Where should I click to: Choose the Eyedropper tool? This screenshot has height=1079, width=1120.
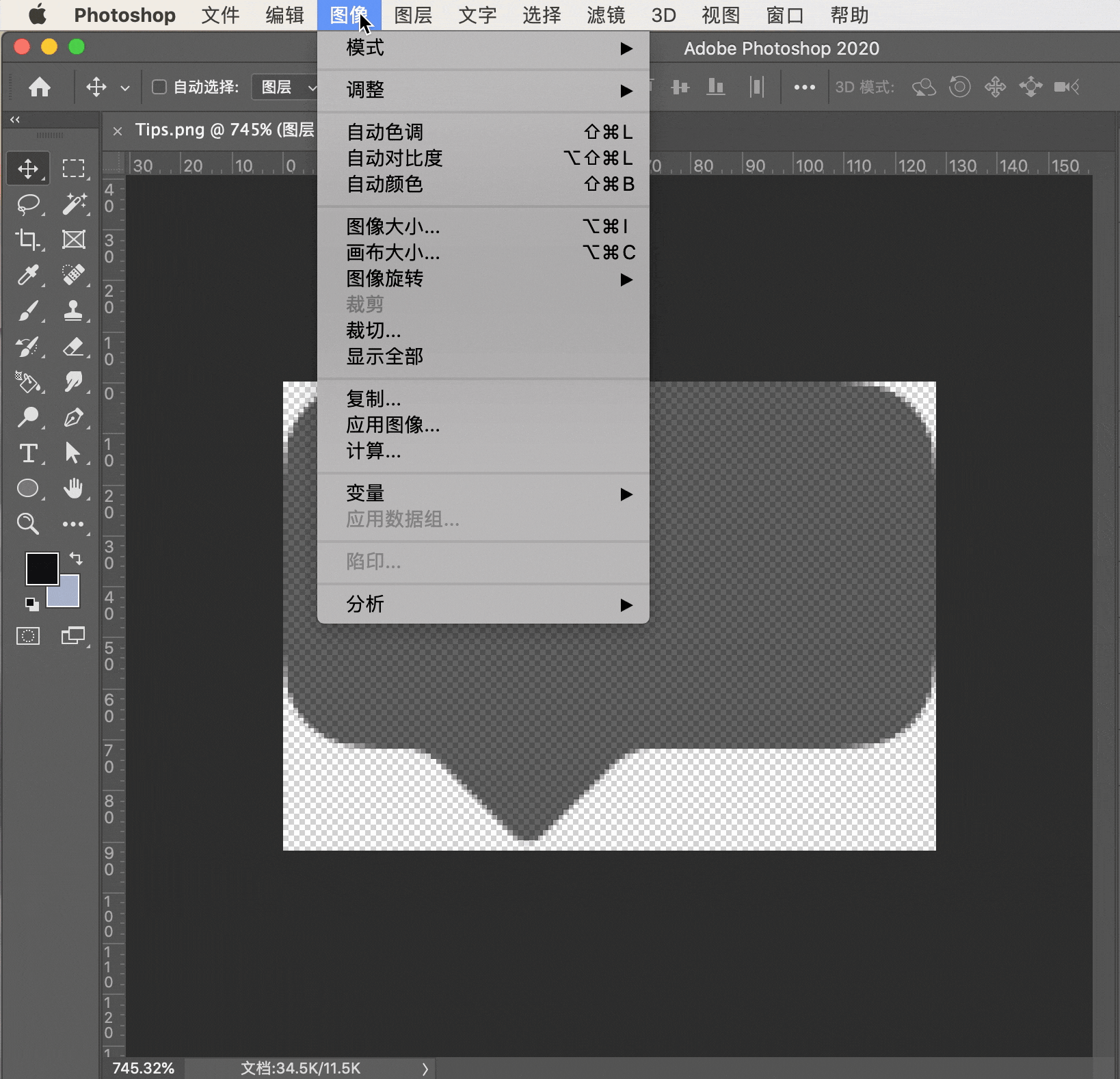click(28, 275)
